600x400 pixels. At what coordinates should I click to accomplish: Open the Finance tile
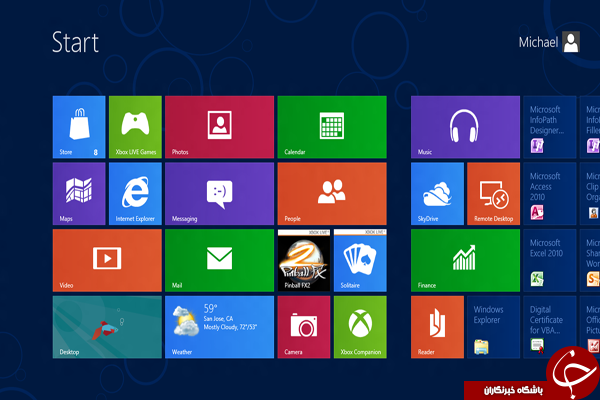coord(465,260)
